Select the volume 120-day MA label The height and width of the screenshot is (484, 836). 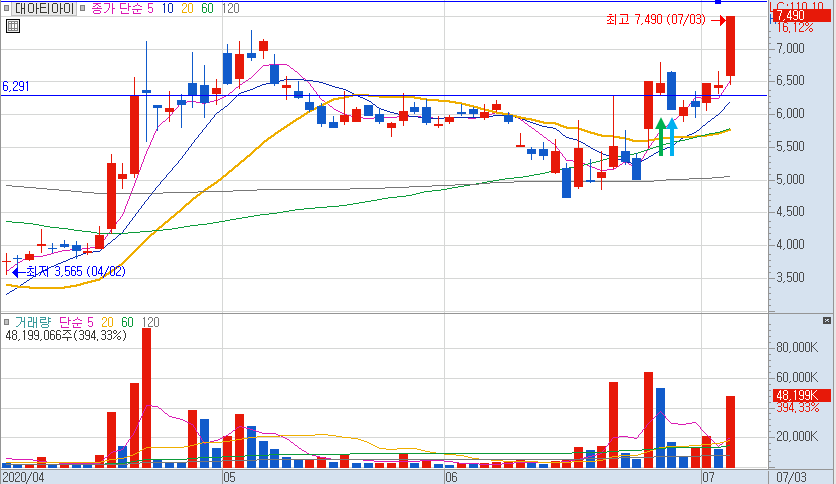coord(150,322)
